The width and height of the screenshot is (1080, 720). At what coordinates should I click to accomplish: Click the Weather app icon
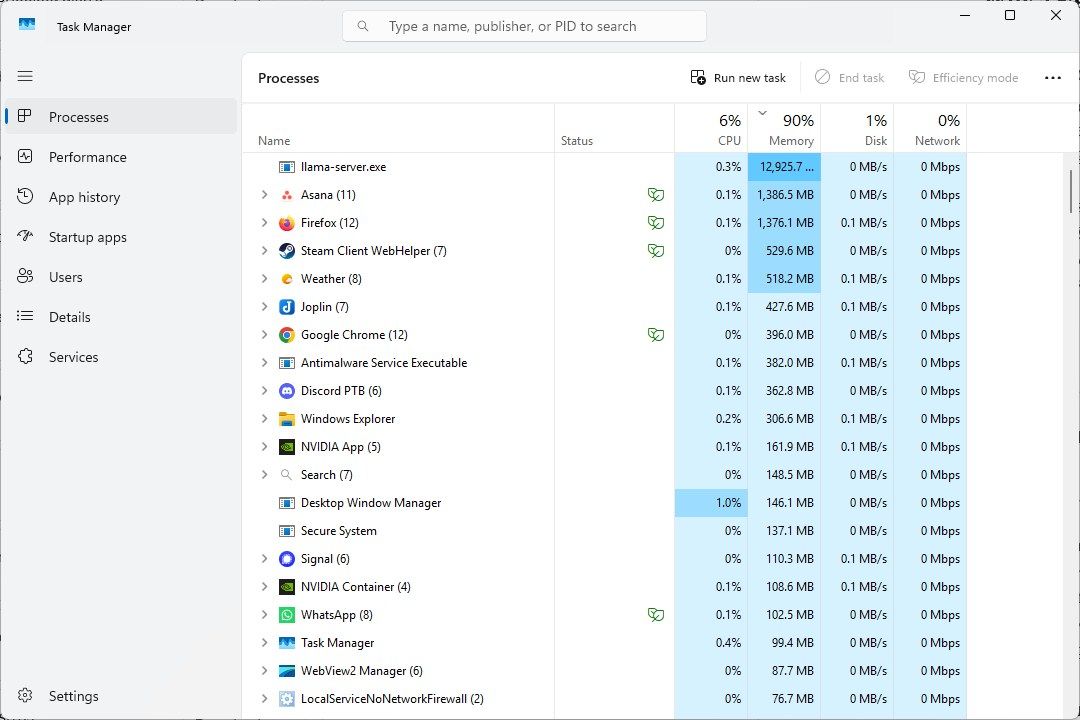point(287,279)
